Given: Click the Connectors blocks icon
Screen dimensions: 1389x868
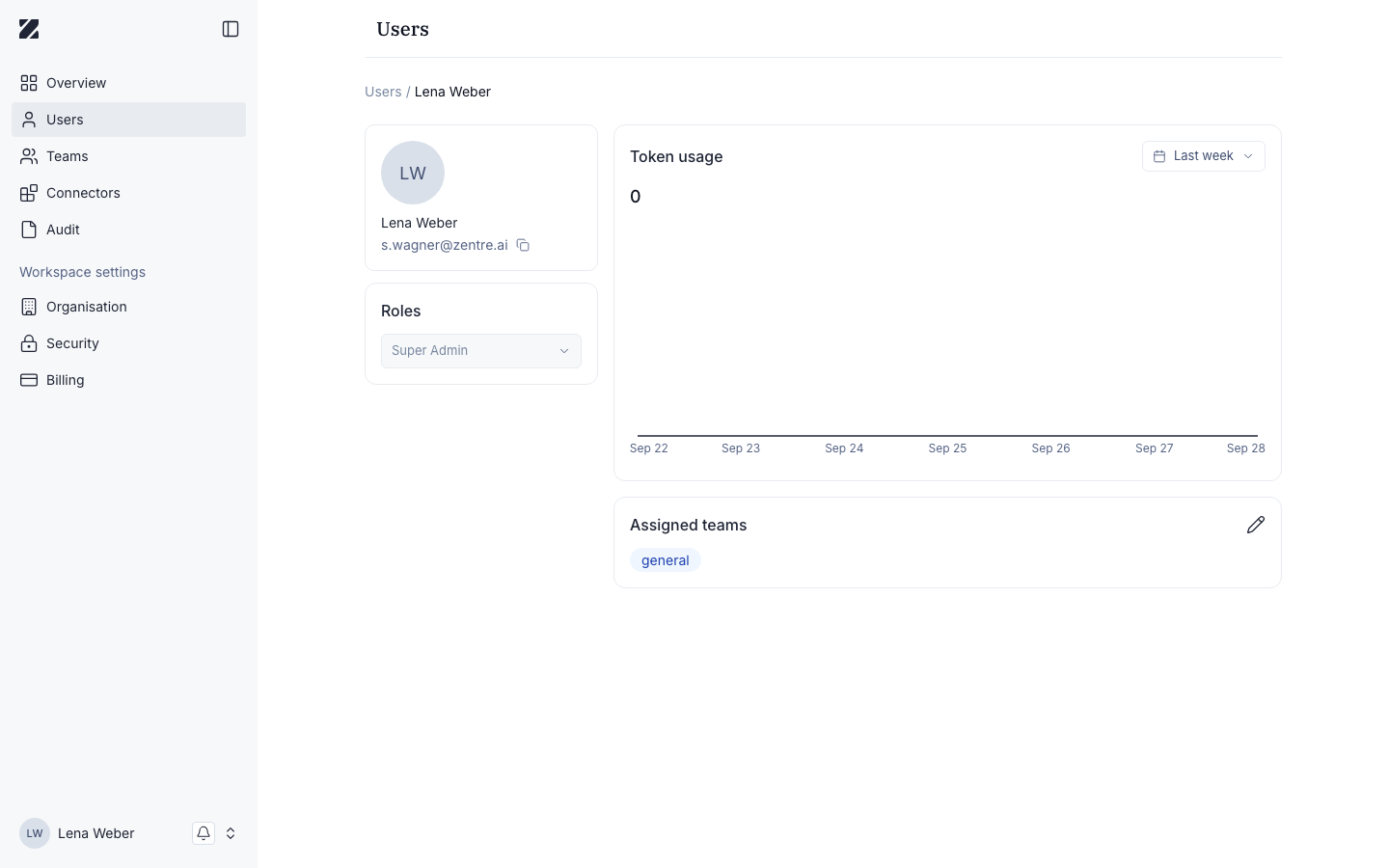Looking at the screenshot, I should click(x=29, y=193).
